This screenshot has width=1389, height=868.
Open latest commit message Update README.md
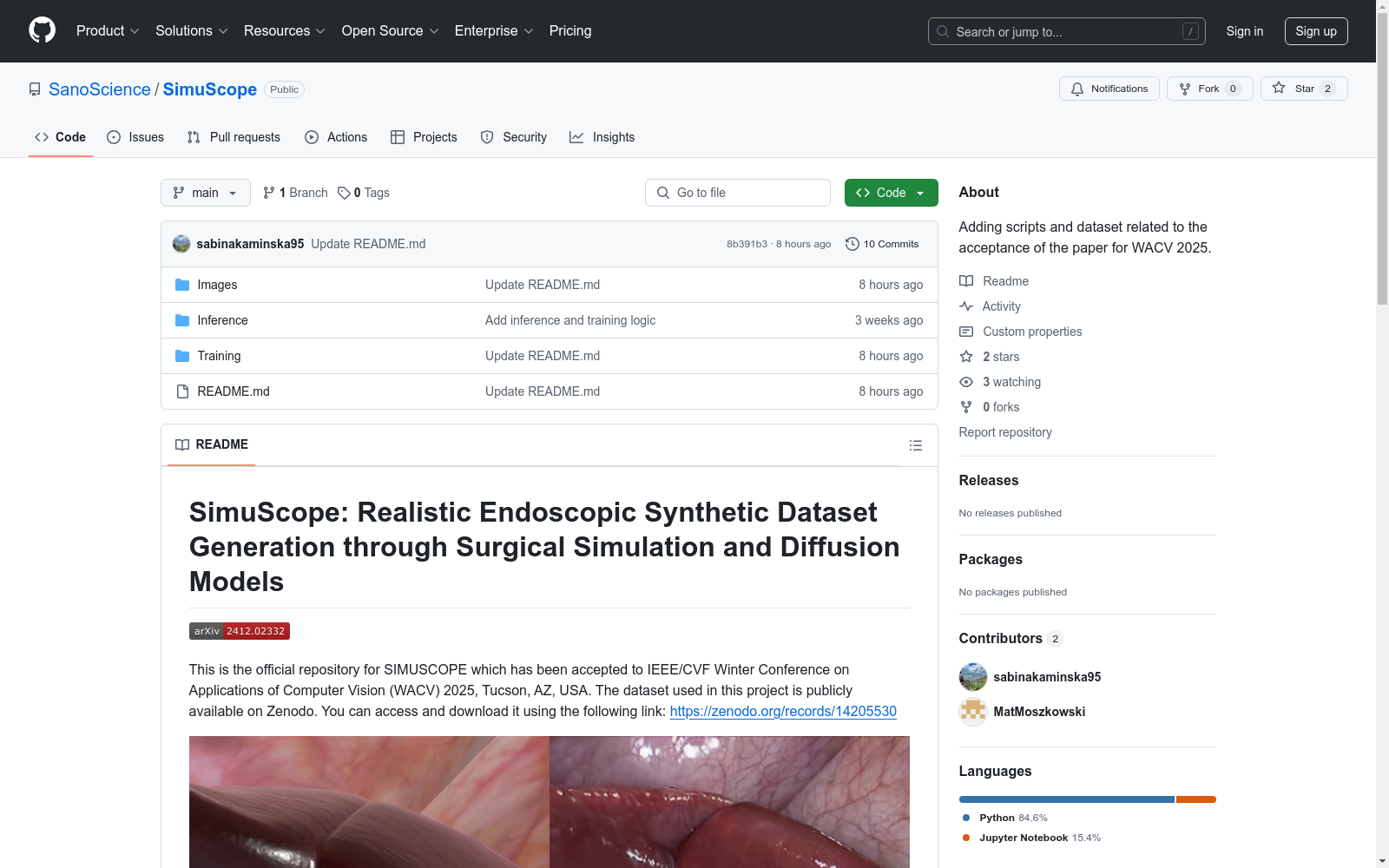pos(368,244)
